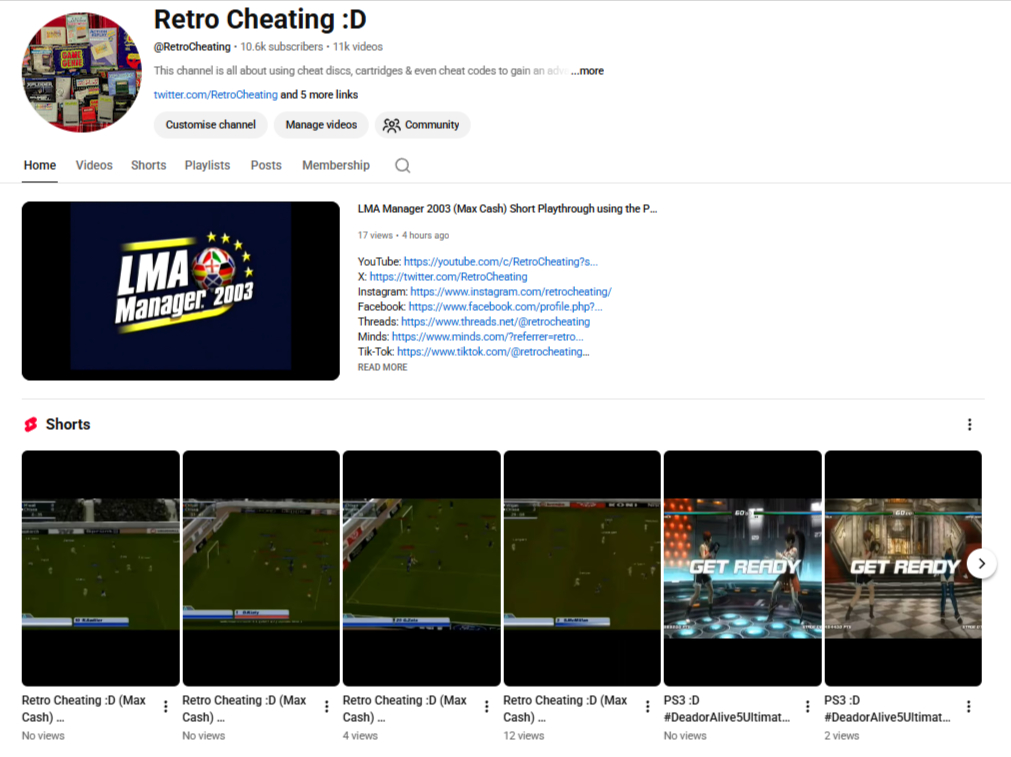
Task: Open twitter.com/RetroCheating header link
Action: coord(215,95)
